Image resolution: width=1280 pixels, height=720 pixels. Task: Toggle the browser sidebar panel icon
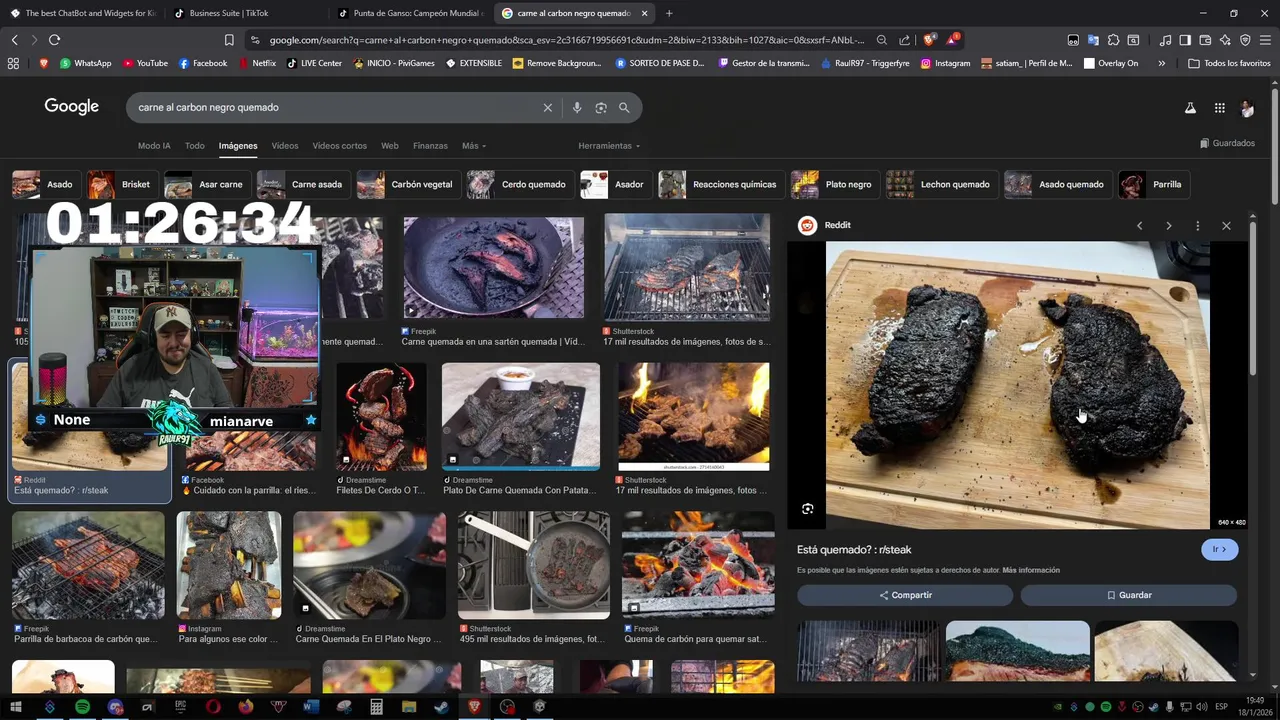pos(1185,40)
